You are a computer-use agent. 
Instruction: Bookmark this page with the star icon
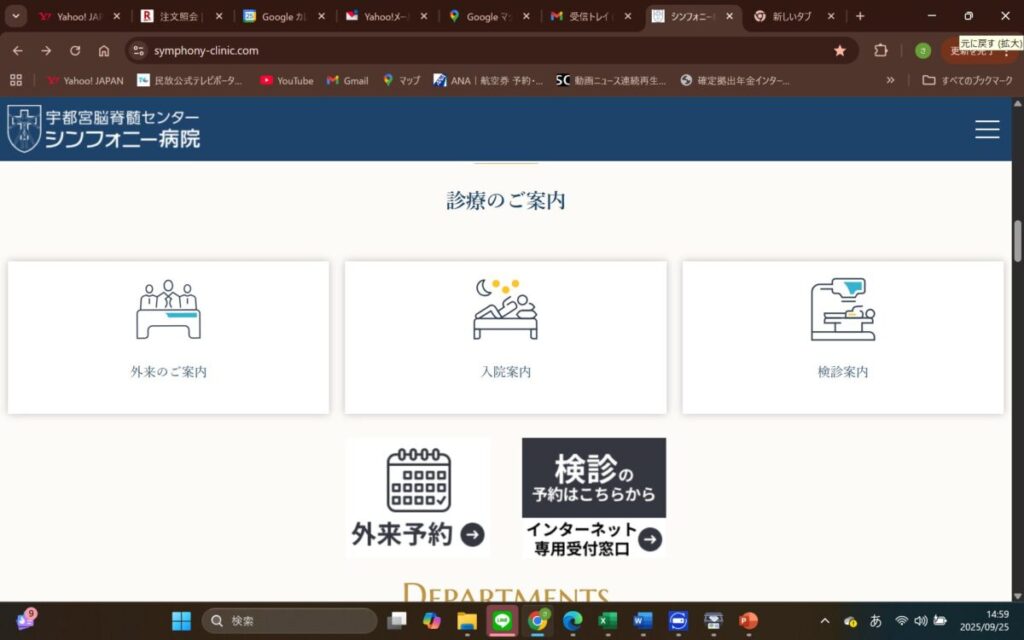click(x=840, y=51)
